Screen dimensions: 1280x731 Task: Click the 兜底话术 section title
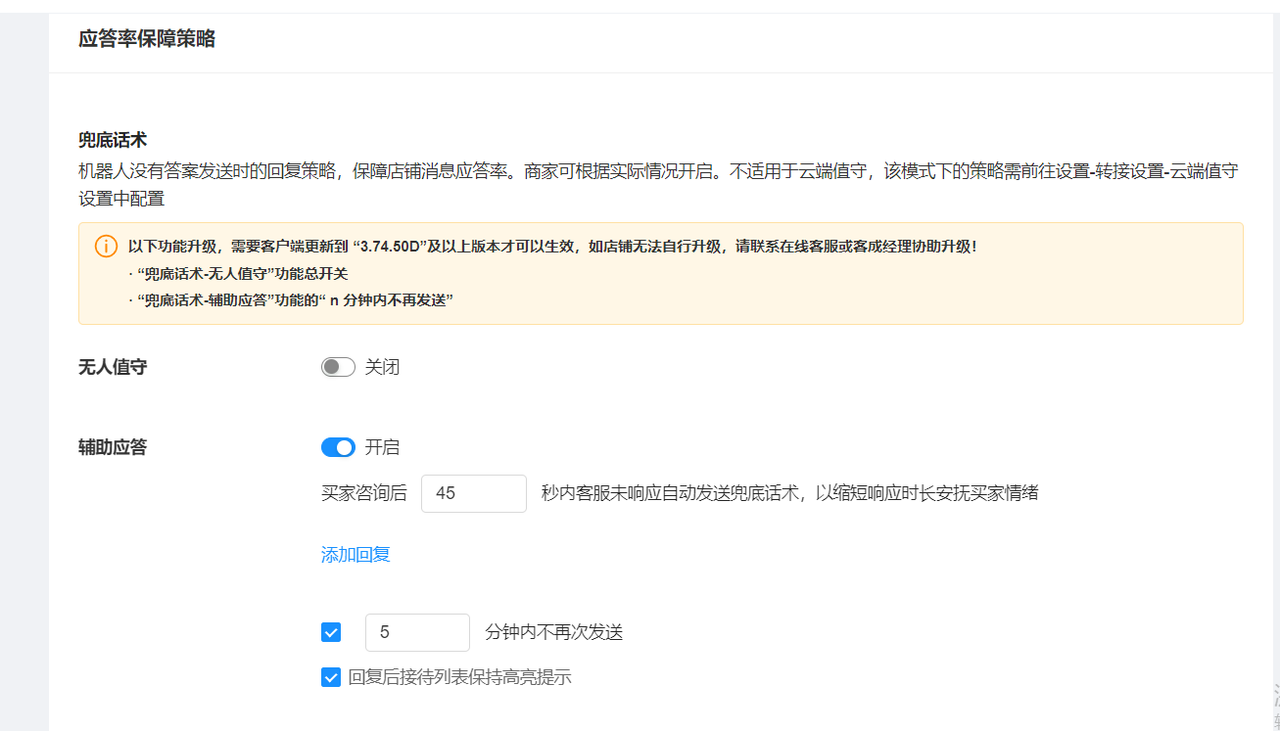coord(113,139)
